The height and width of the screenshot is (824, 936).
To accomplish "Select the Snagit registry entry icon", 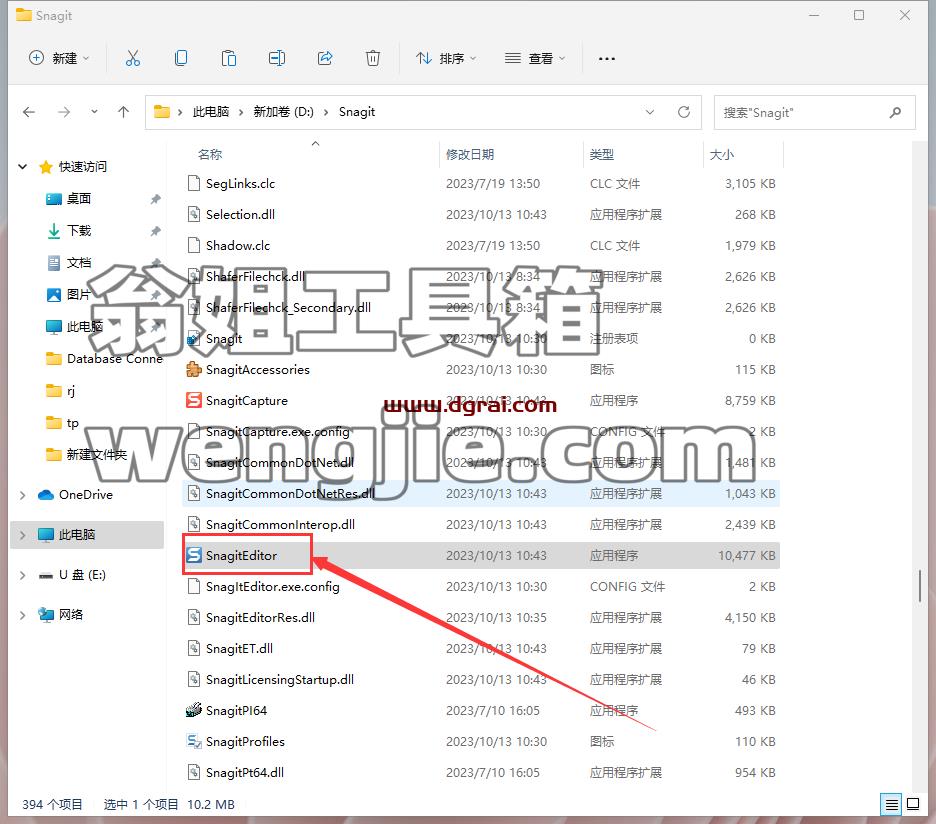I will point(194,339).
